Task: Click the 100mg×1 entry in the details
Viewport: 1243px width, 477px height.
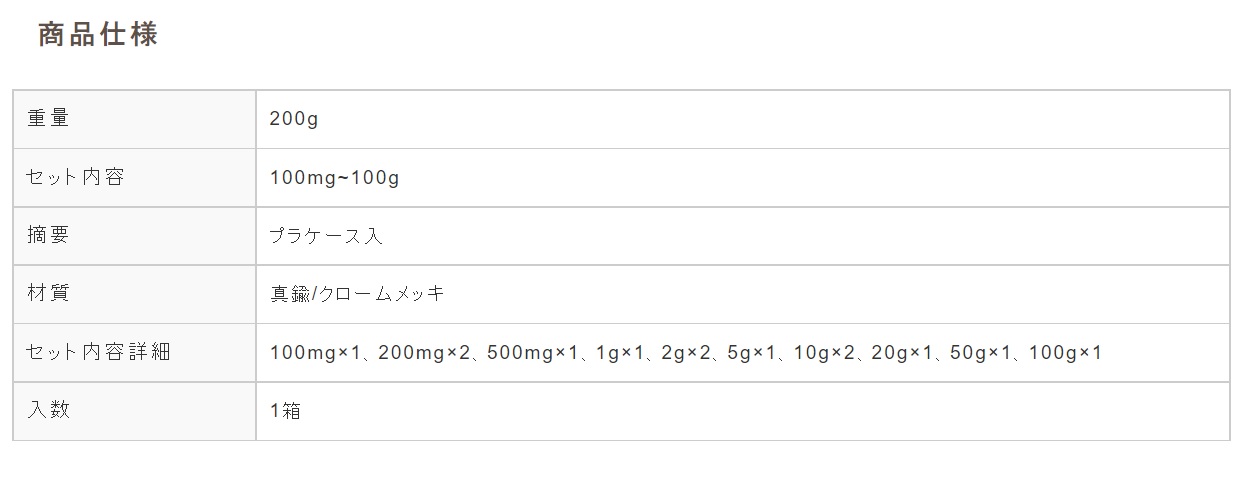Action: pos(314,352)
